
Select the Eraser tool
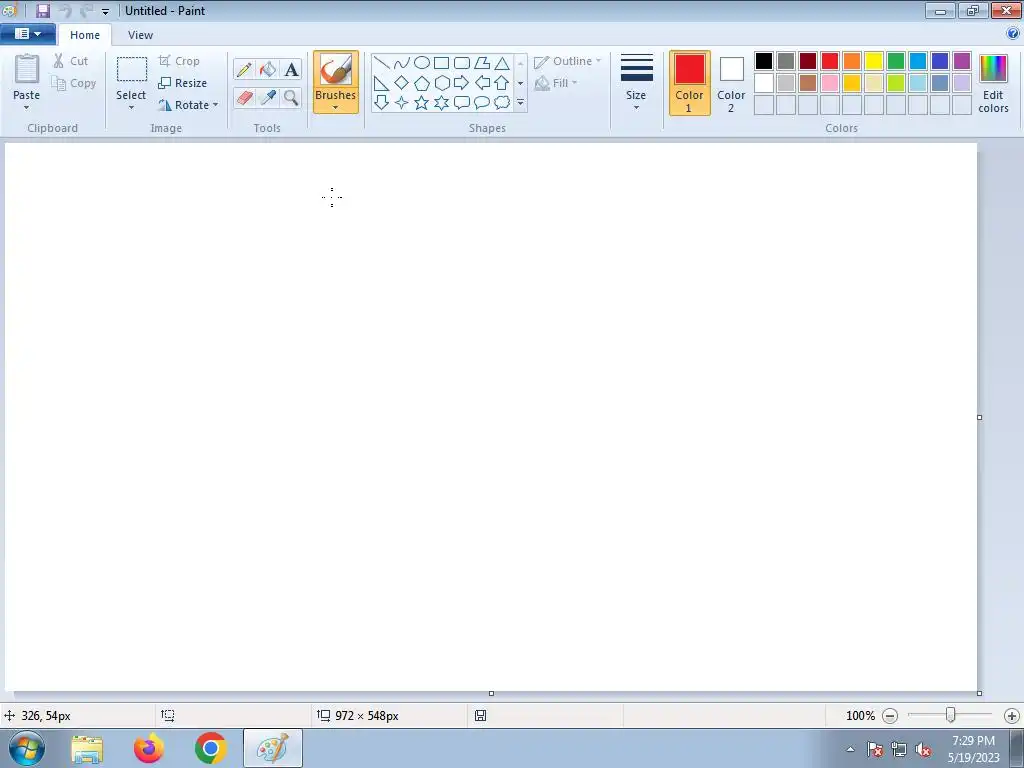coord(244,97)
